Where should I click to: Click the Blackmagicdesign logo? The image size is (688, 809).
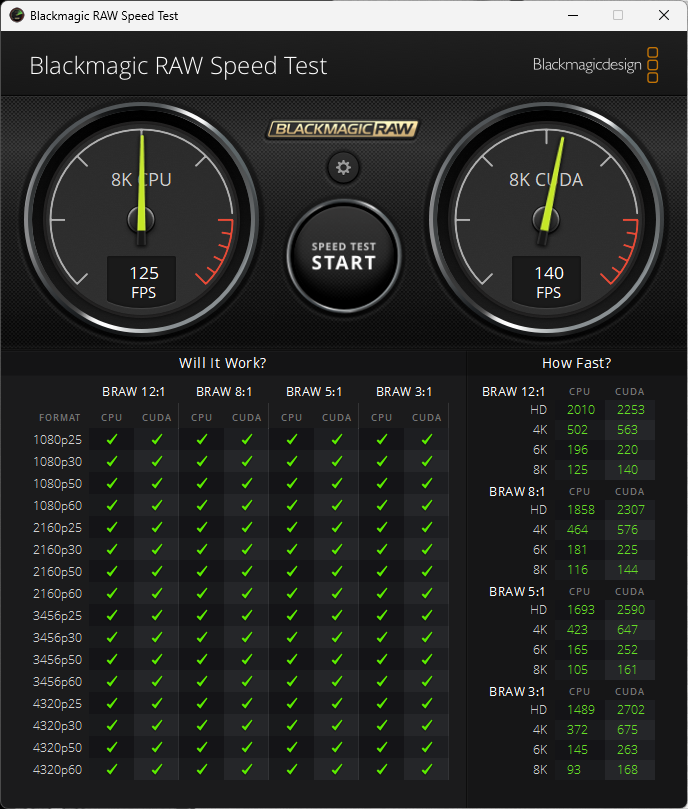pyautogui.click(x=595, y=65)
